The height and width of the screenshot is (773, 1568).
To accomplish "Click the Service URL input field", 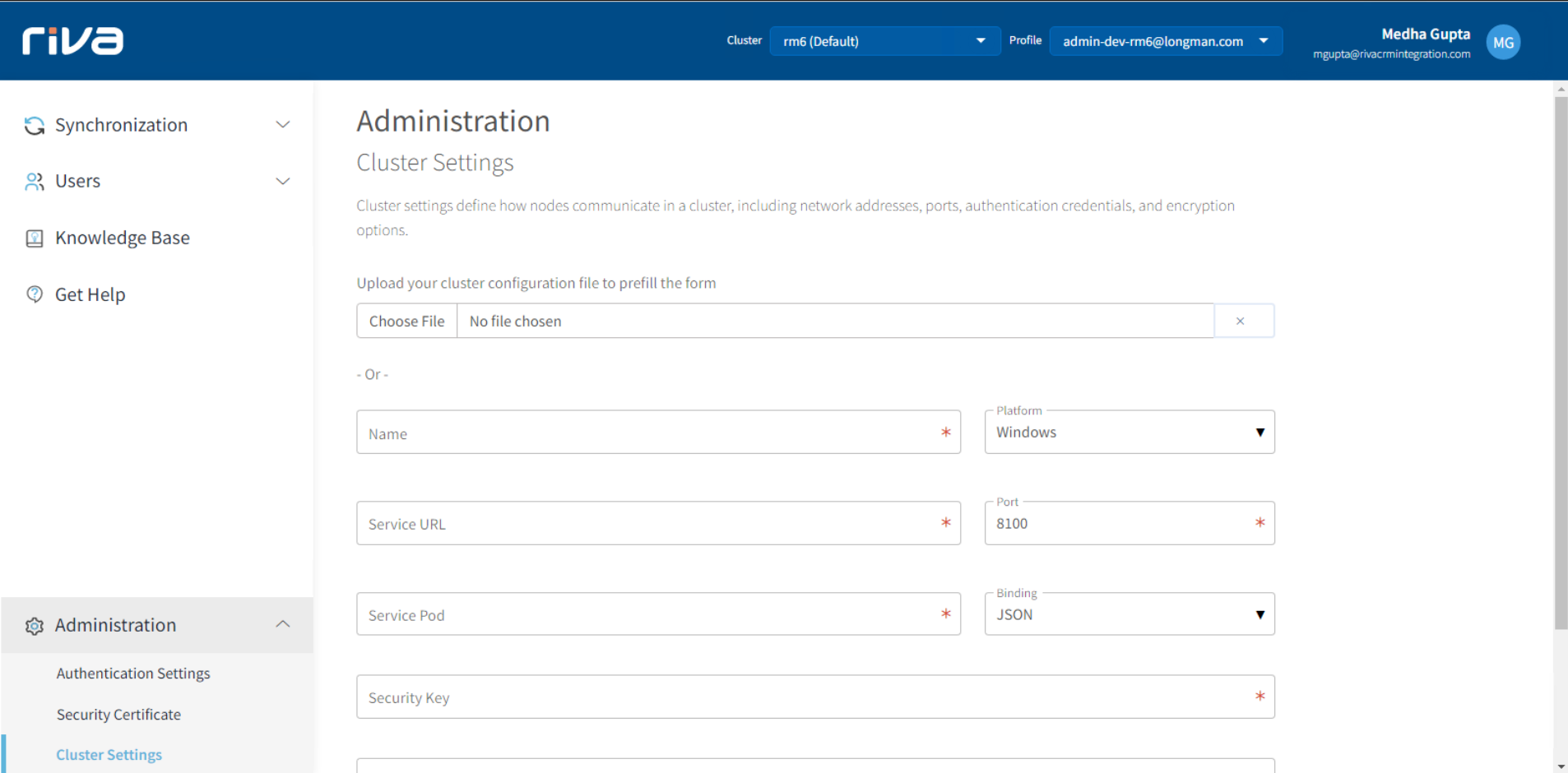I will (658, 523).
